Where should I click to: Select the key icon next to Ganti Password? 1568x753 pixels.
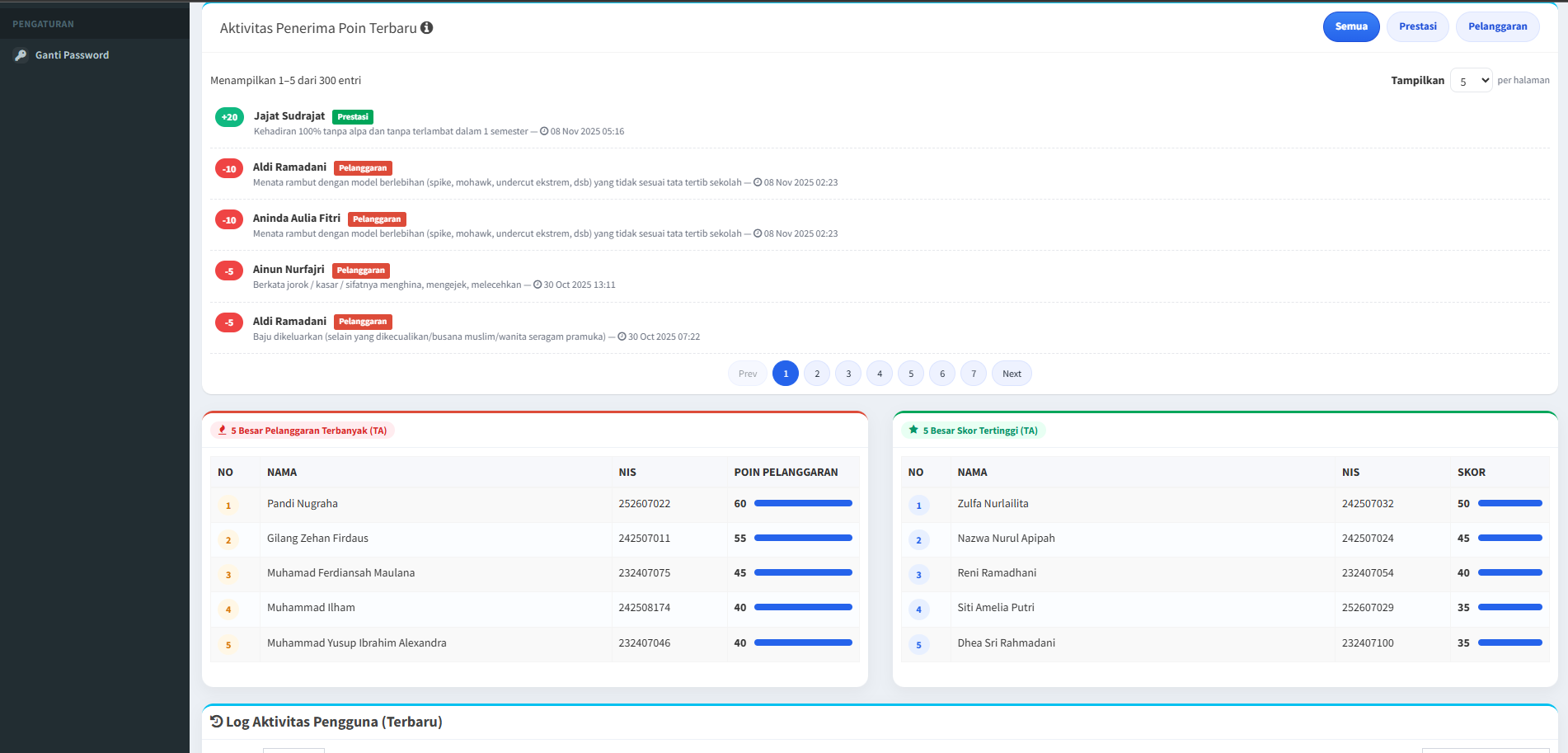21,55
